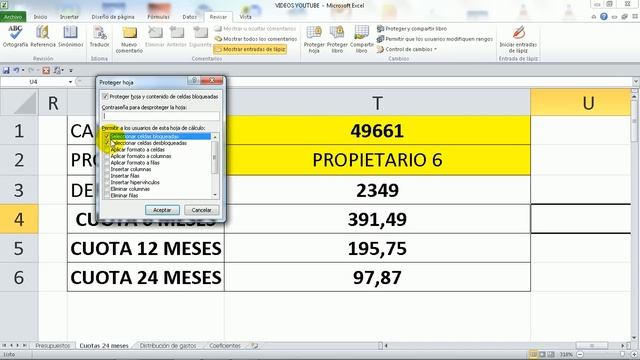Screen dimensions: 640x360
Task: Select column T header
Action: (x=378, y=103)
